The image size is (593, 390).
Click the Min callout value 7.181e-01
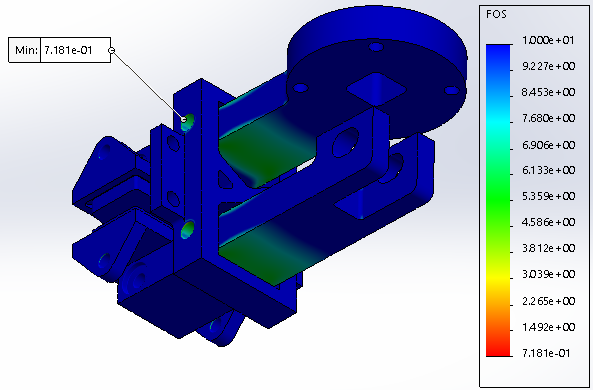[68, 50]
